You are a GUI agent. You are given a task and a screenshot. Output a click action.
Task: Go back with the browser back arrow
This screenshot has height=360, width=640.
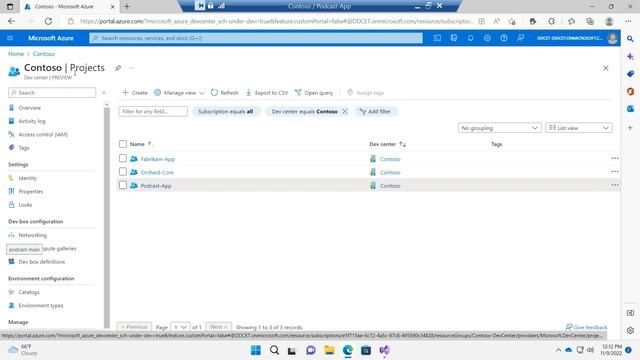point(11,21)
